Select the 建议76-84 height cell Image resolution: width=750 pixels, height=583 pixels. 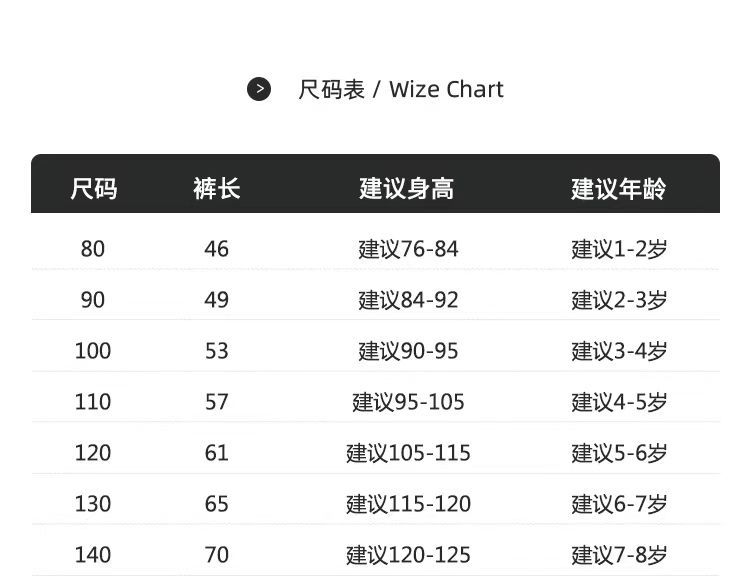pos(408,249)
